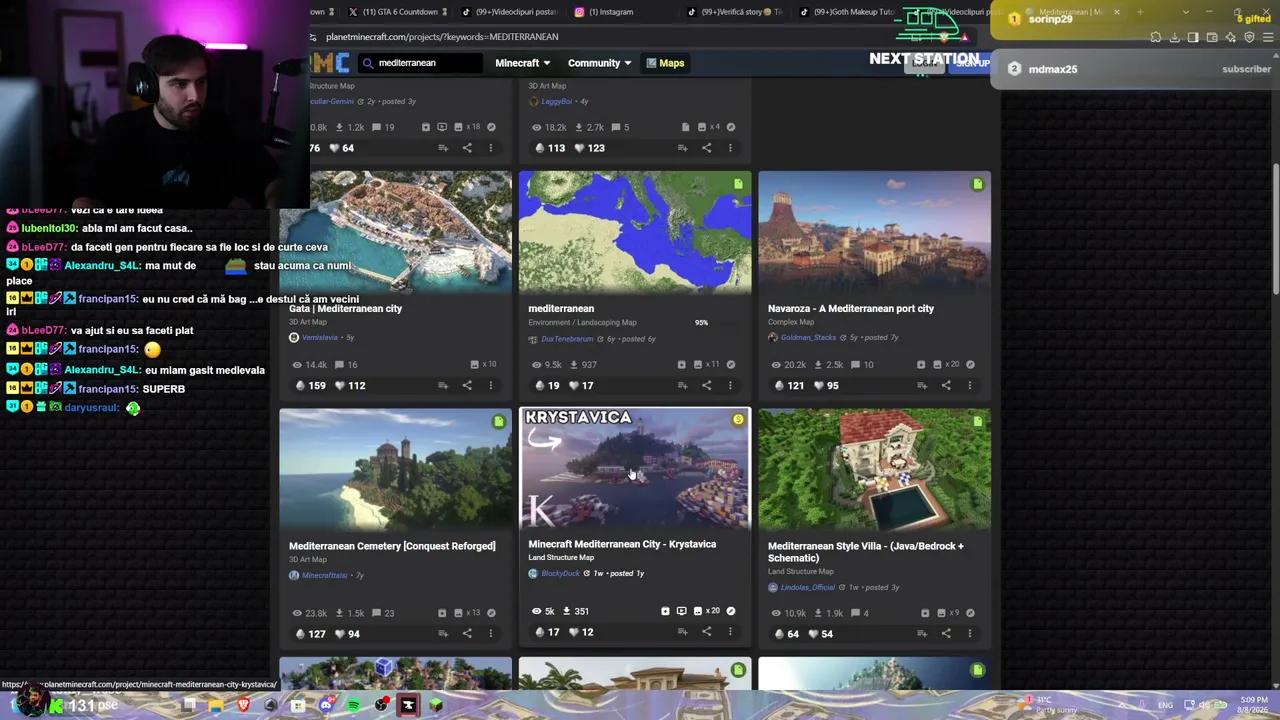Expand the Community dropdown menu
This screenshot has width=1280, height=720.
[x=599, y=63]
